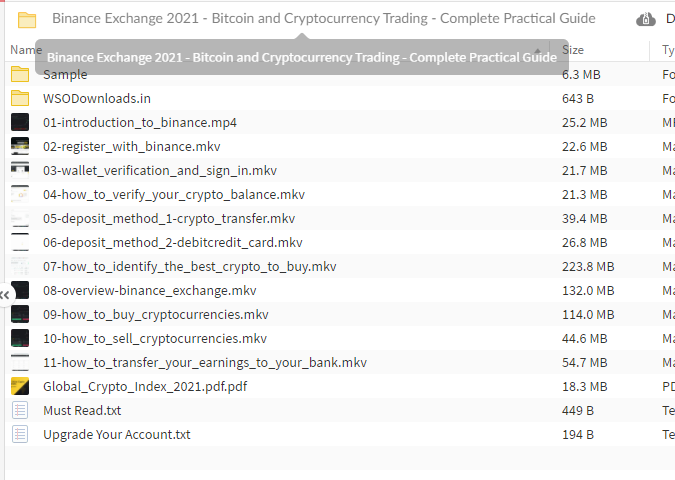
Task: Click thumbnail of 08-overview-binance_exchange.mkv
Action: [20, 290]
